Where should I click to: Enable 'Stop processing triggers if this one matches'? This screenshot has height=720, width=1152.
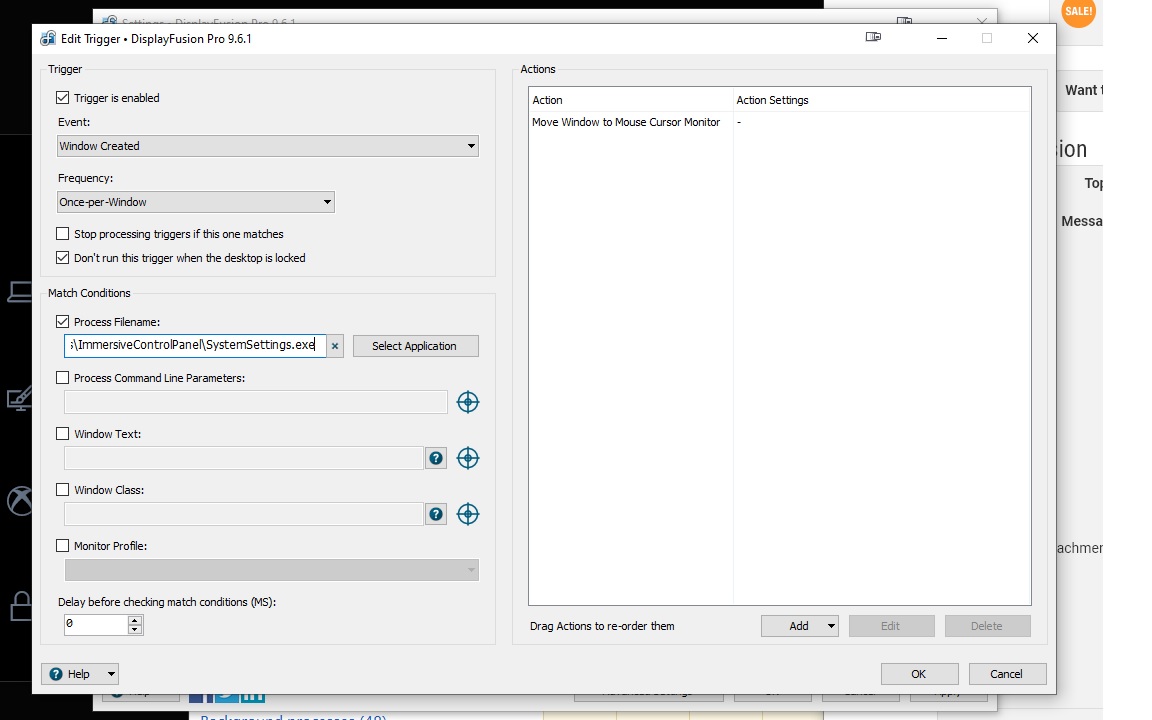click(63, 234)
